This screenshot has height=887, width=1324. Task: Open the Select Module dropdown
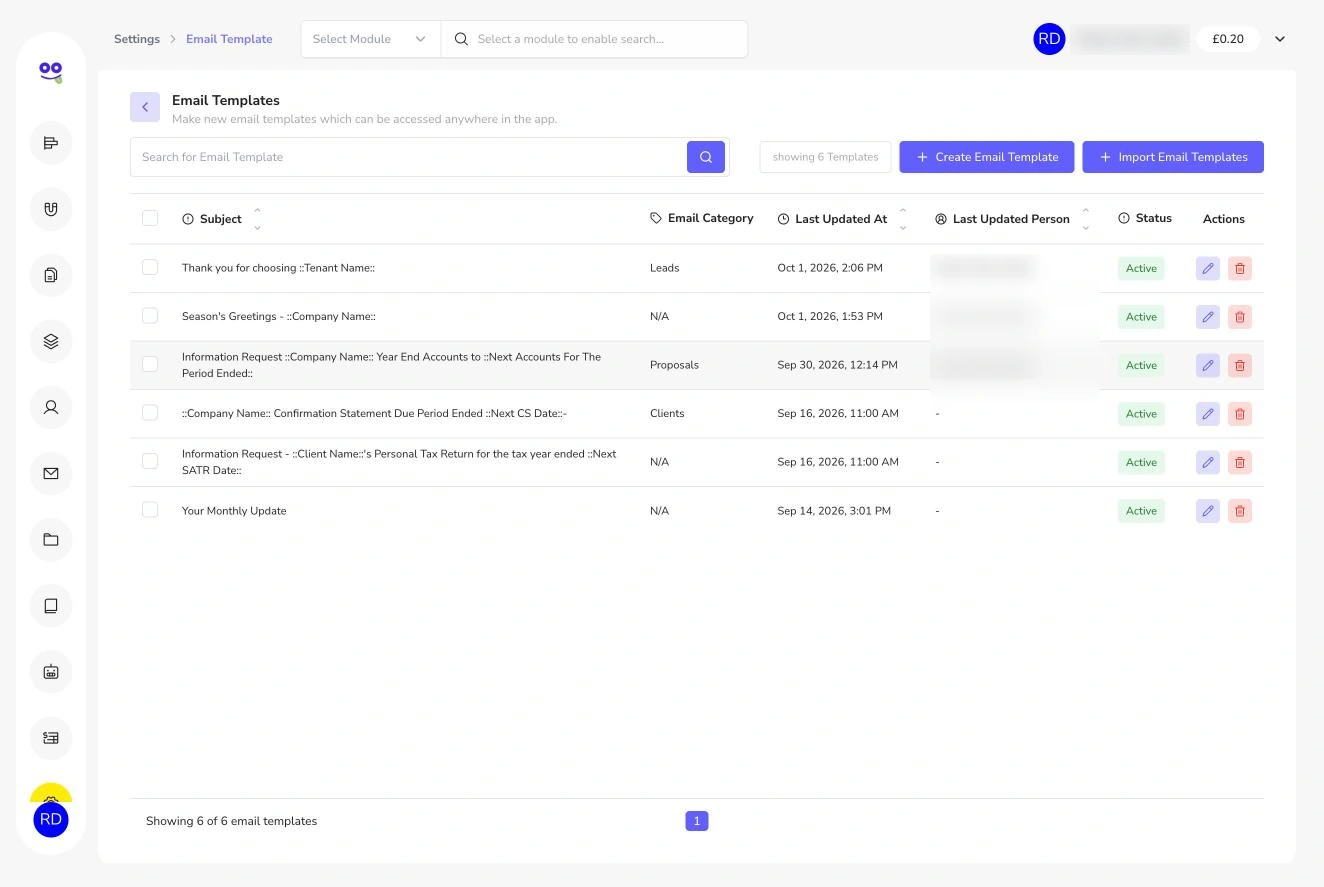point(370,39)
